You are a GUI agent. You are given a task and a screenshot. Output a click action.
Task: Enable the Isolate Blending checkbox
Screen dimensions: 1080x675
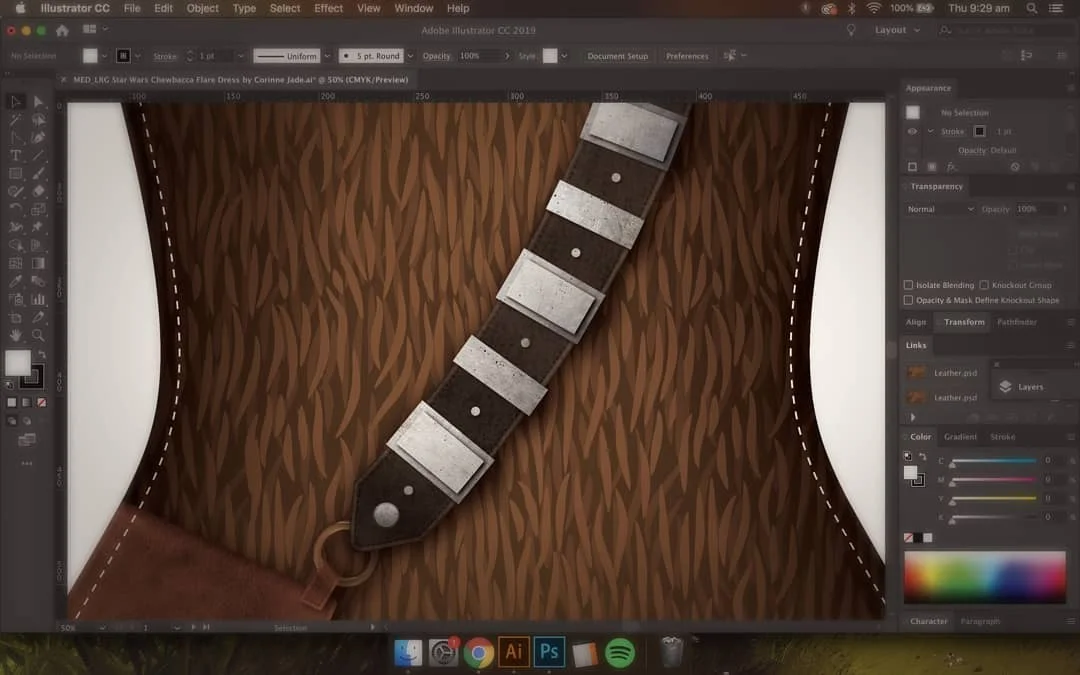pos(908,285)
